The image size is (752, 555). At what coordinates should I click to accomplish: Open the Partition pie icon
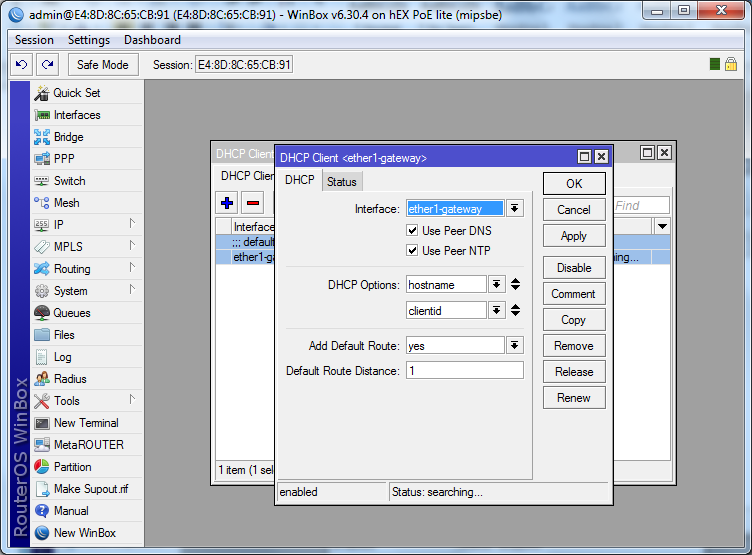[42, 467]
